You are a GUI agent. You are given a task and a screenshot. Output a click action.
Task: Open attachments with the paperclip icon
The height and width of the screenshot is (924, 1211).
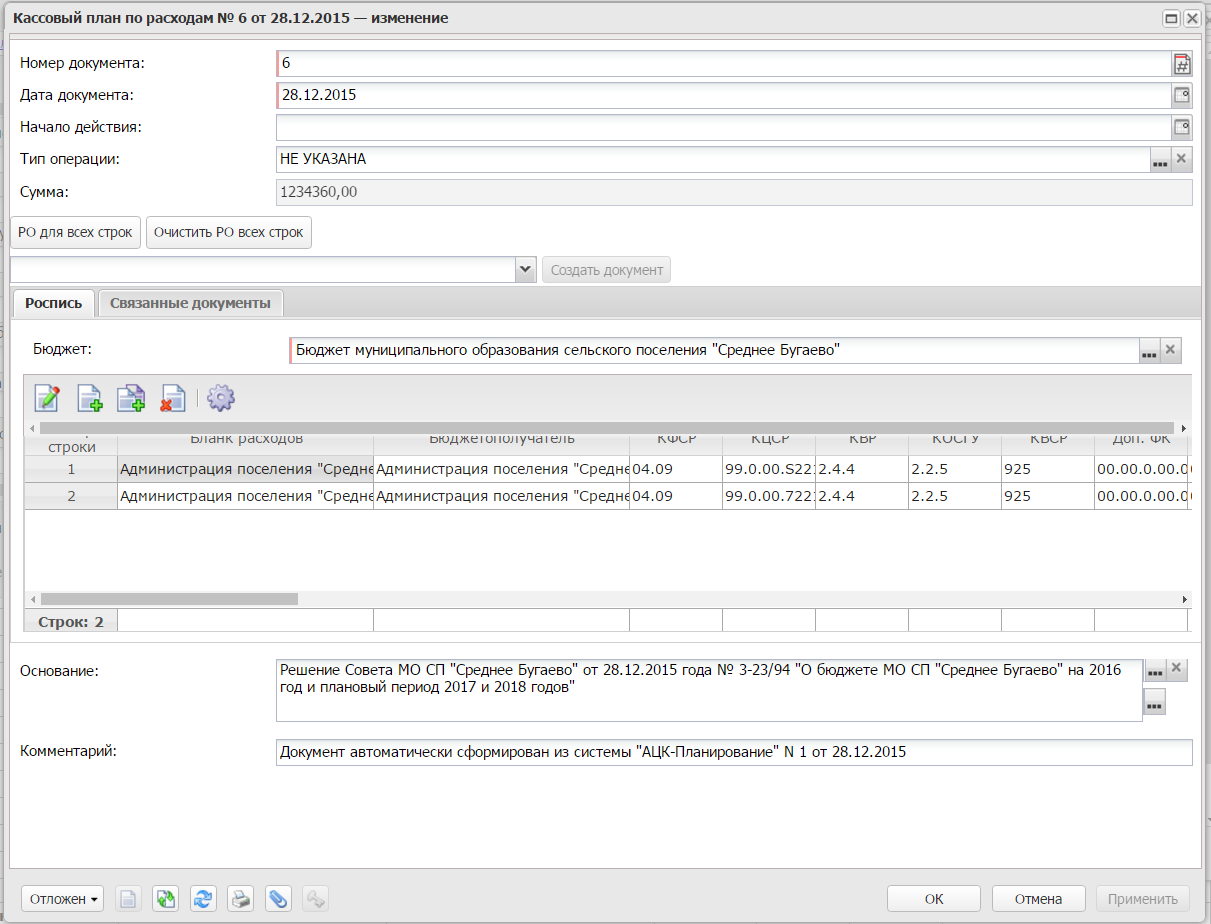277,899
